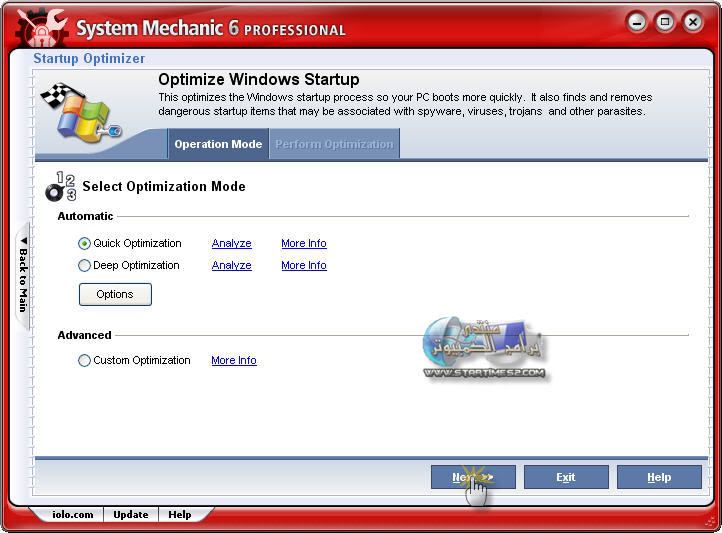
Task: Click the Select Optimization Mode heading
Action: 164,186
